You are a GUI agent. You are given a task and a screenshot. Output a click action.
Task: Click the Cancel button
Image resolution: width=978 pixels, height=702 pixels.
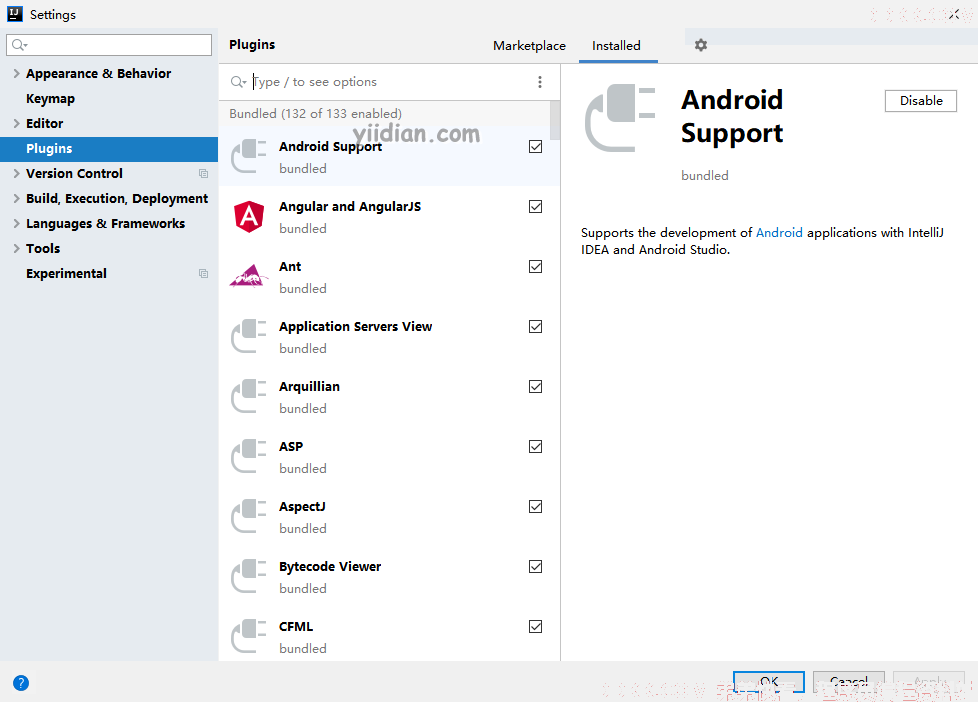coord(849,682)
